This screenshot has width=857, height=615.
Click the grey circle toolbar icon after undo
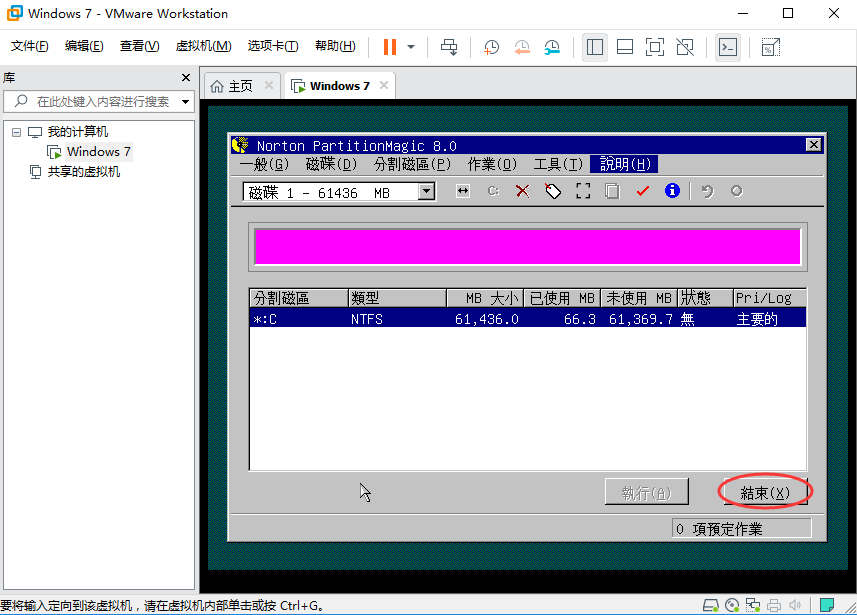pos(737,191)
